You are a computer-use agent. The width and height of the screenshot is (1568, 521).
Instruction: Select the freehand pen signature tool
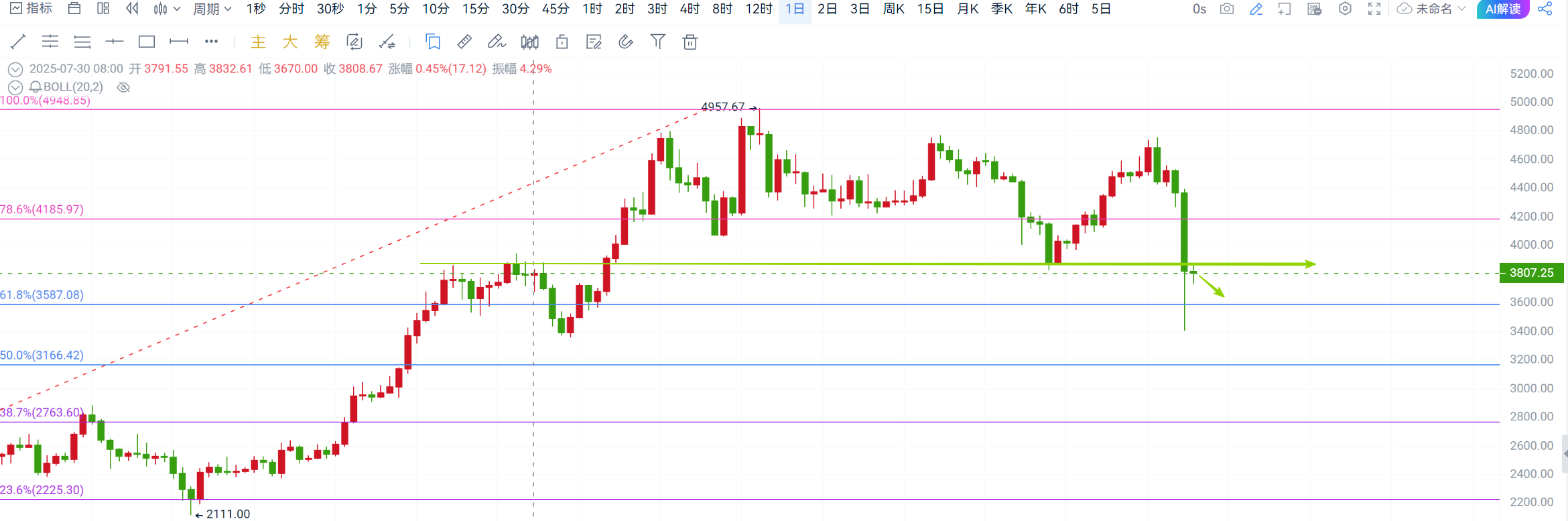[x=497, y=42]
